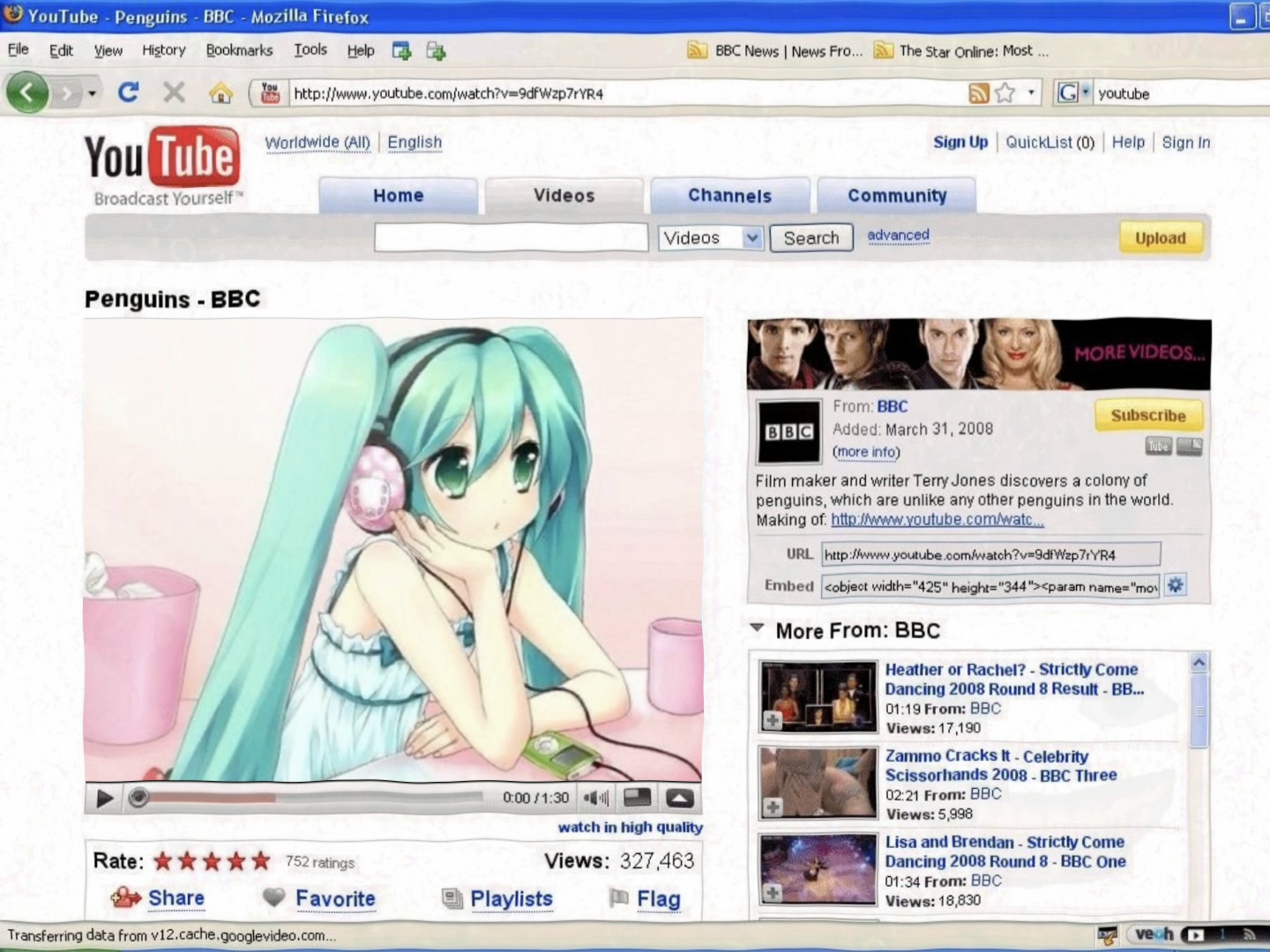Screen dimensions: 1270x952
Task: Open the Bookmarks menu
Action: point(239,50)
